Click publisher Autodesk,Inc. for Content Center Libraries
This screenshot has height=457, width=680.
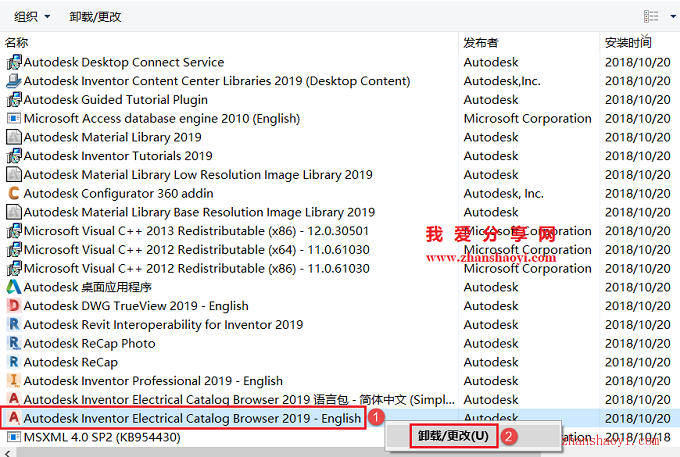502,81
